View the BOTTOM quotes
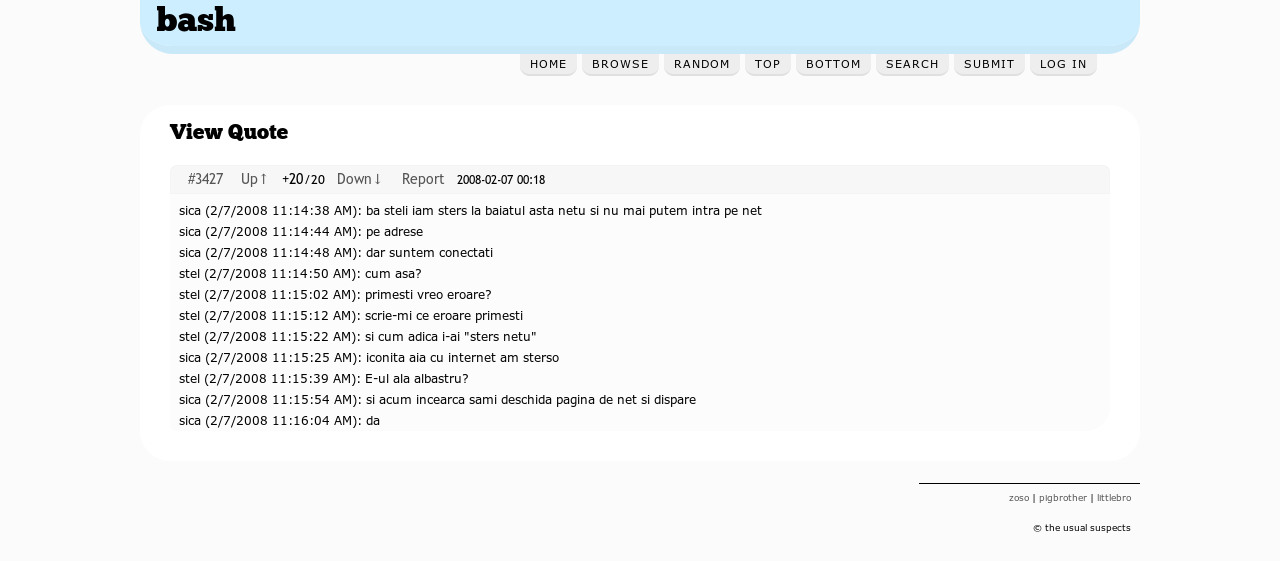Image resolution: width=1280 pixels, height=561 pixels. tap(833, 64)
